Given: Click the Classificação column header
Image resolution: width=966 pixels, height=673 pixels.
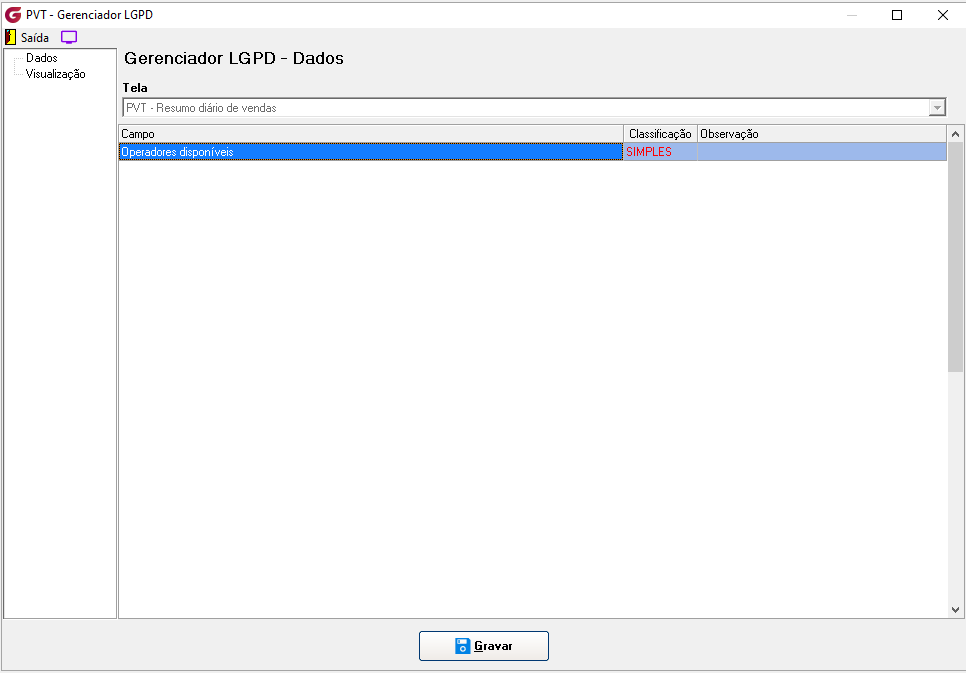Looking at the screenshot, I should [x=660, y=134].
